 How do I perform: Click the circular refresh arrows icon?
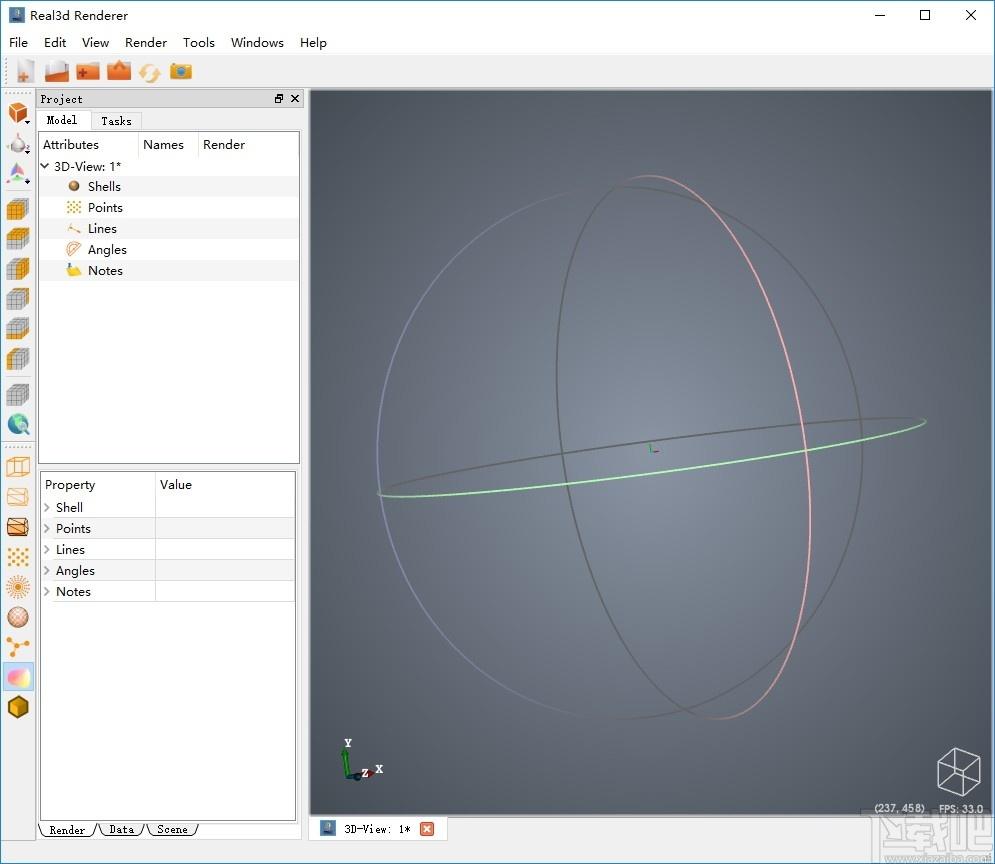coord(150,72)
